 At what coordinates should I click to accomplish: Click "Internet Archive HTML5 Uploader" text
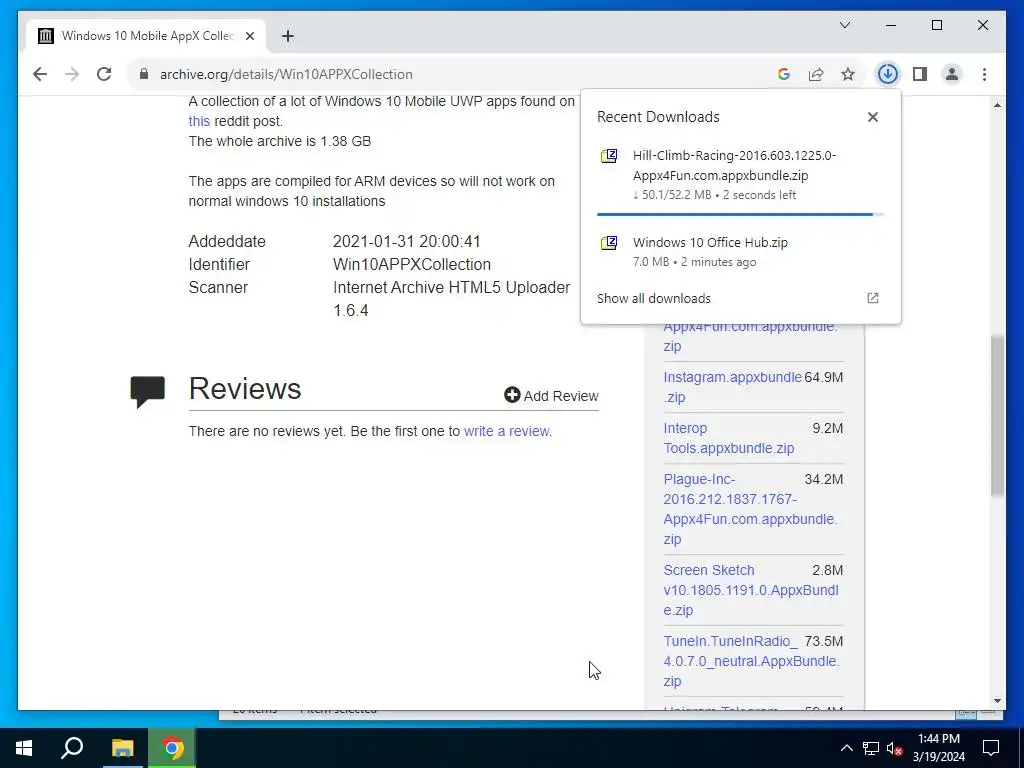[x=451, y=287]
